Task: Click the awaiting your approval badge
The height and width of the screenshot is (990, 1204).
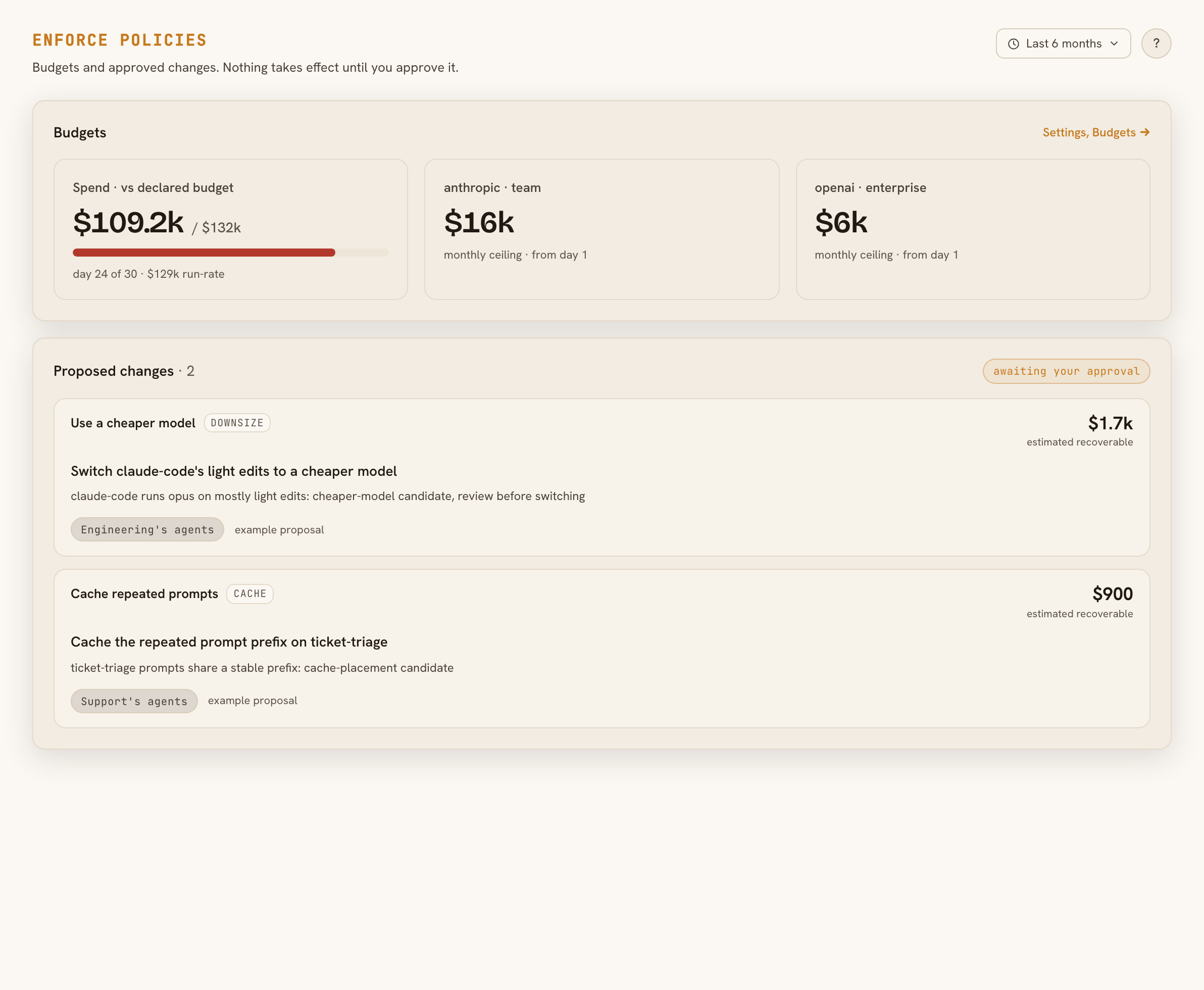Action: pyautogui.click(x=1066, y=371)
